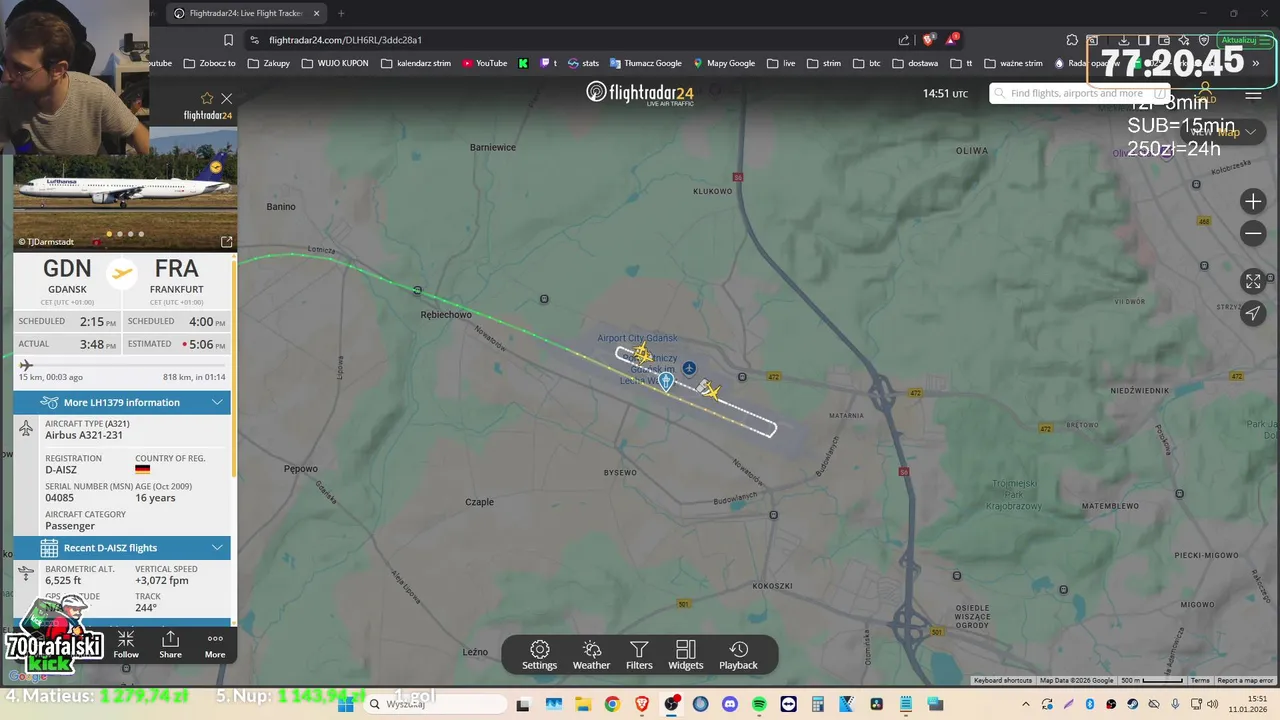The height and width of the screenshot is (720, 1280).
Task: Select the third photo carousel dot
Action: pos(130,234)
